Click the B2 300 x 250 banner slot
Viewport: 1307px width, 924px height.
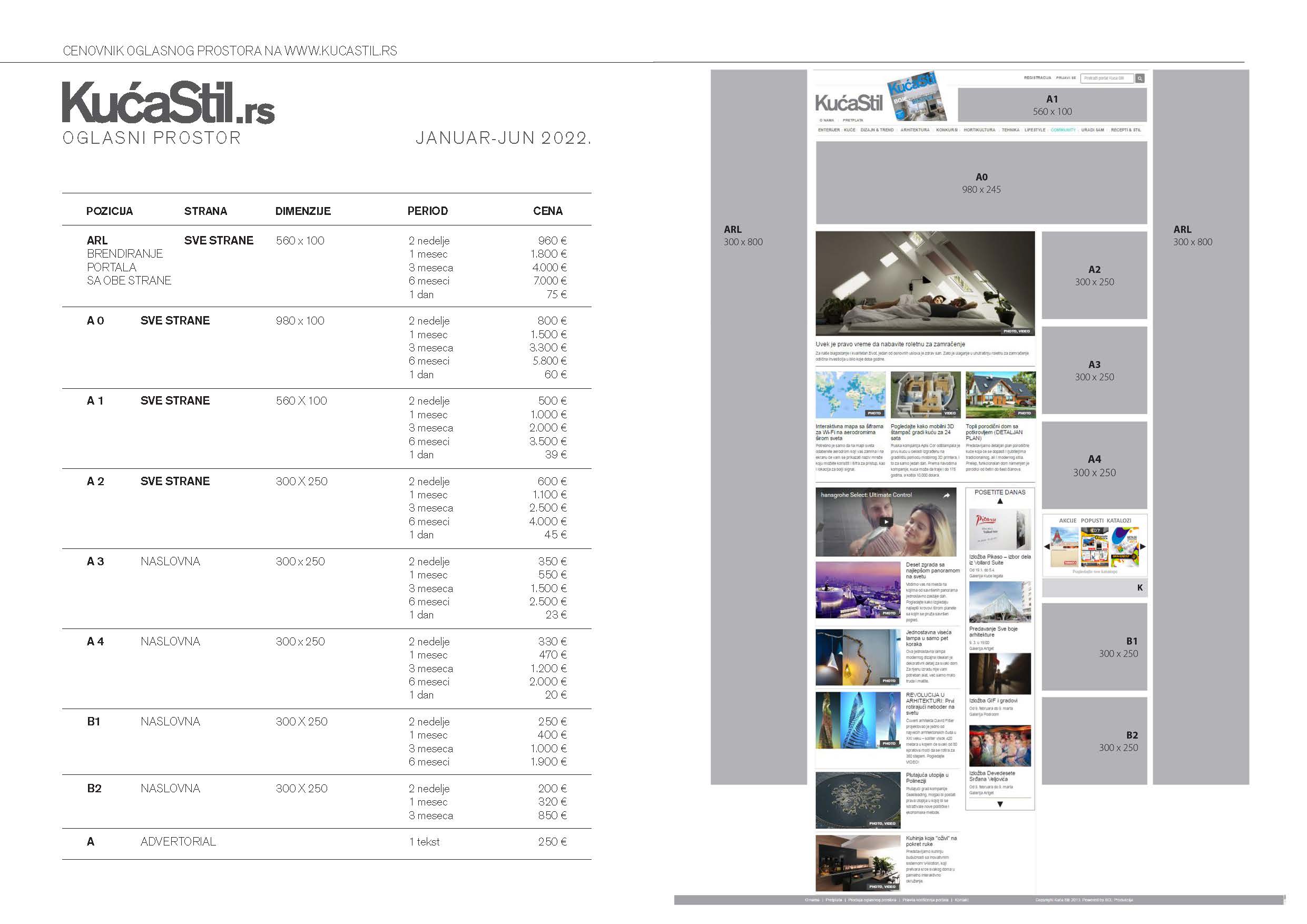click(x=1094, y=741)
